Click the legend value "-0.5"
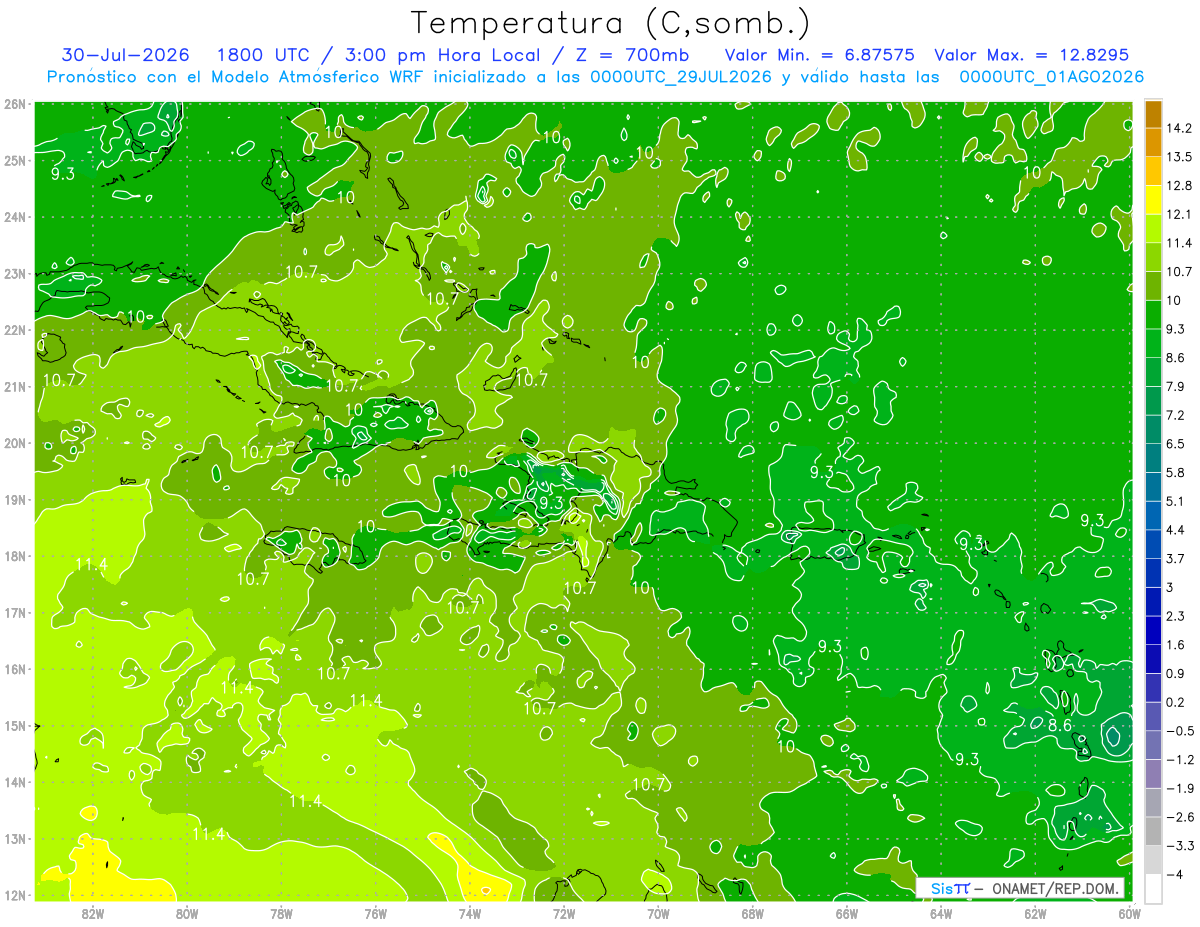Screen dimensions: 1200x927 tap(1179, 731)
